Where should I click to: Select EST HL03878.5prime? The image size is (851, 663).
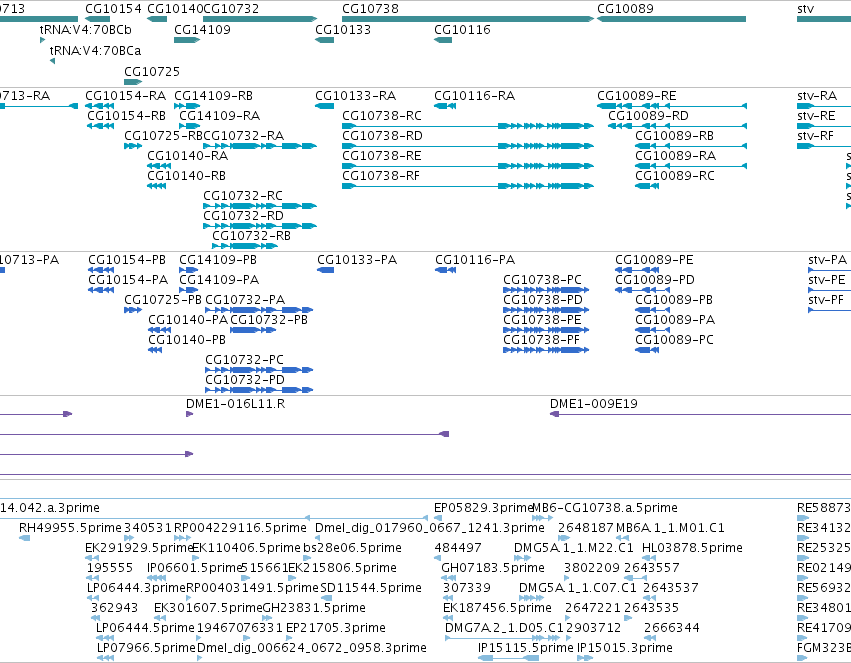coord(693,548)
